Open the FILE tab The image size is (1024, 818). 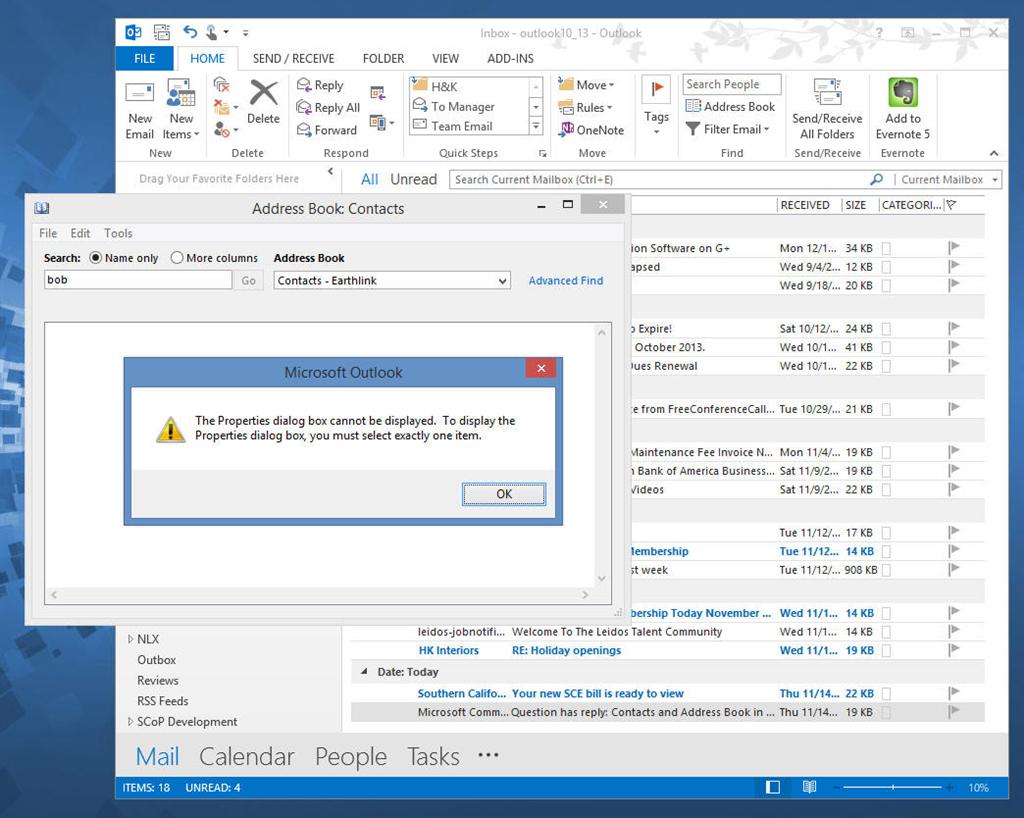tap(144, 58)
